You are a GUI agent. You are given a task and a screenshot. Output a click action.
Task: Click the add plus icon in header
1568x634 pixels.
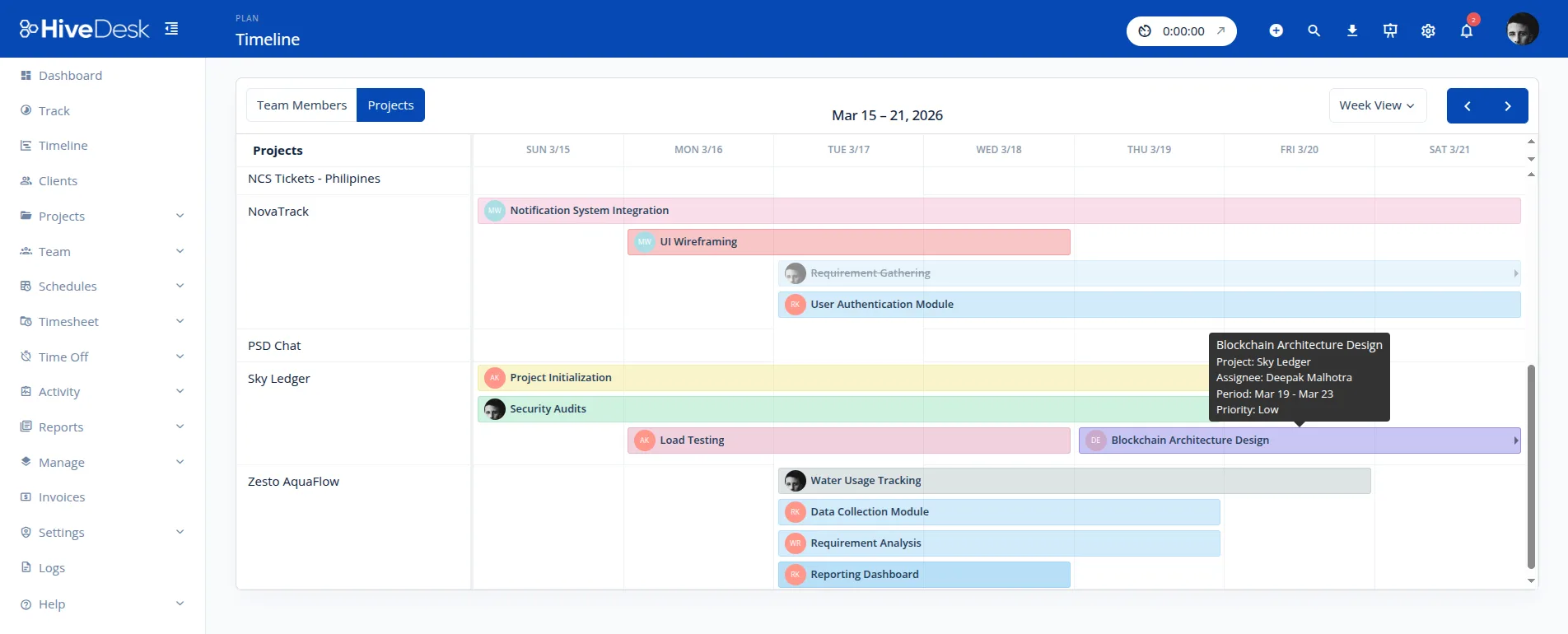[x=1276, y=30]
